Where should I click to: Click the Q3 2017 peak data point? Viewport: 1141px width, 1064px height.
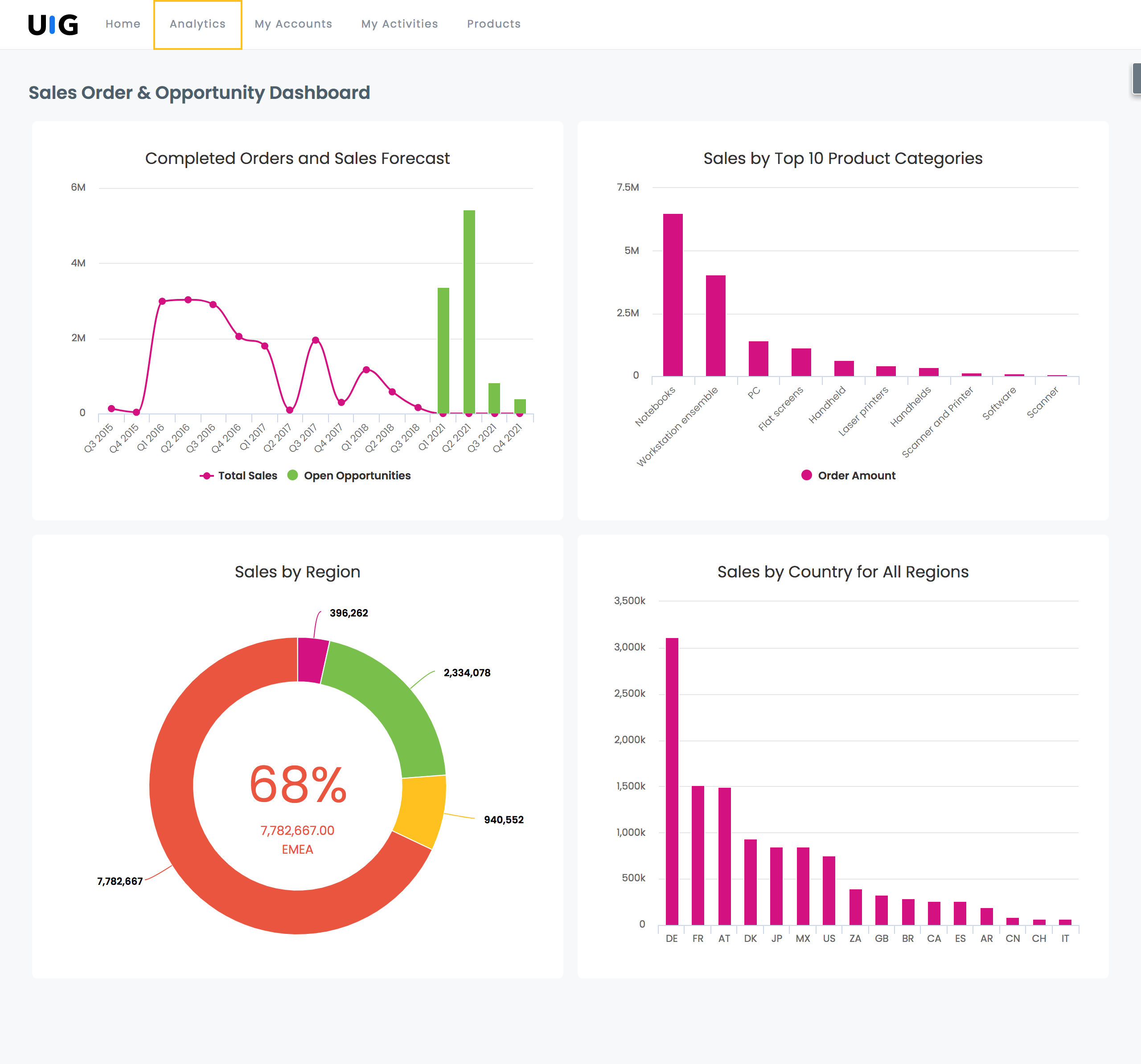click(315, 340)
